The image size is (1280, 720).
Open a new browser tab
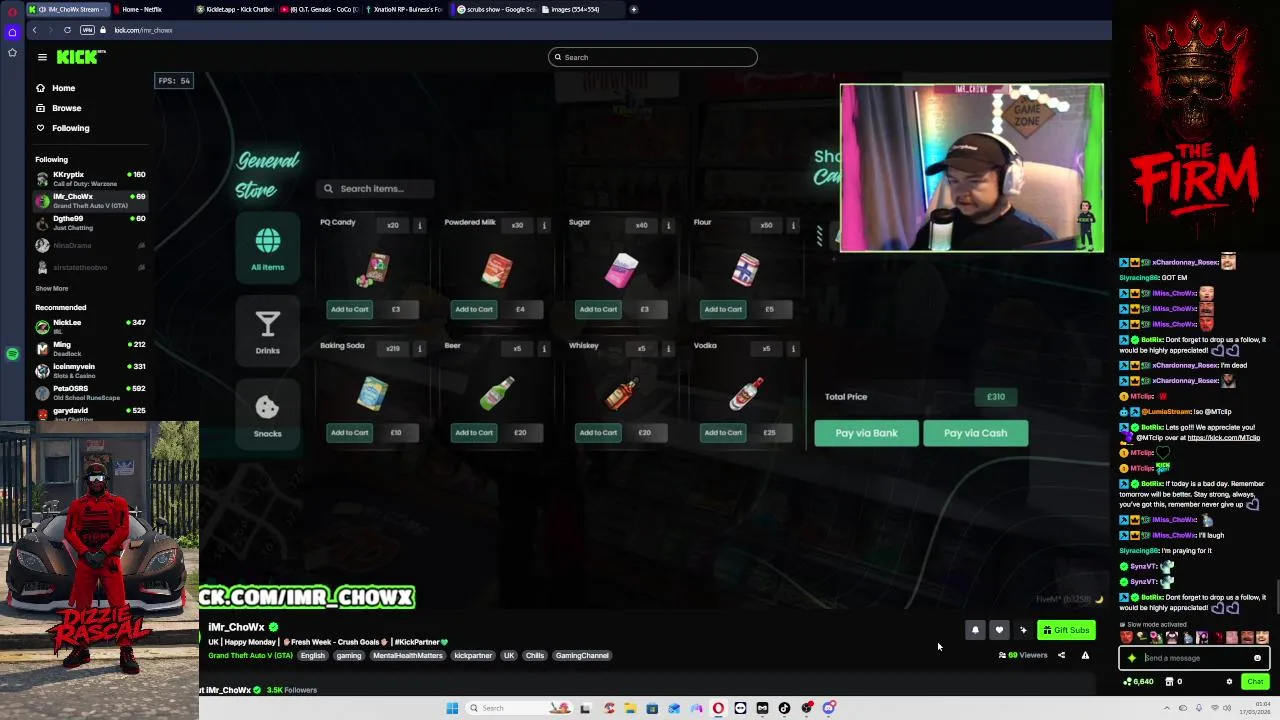point(633,9)
